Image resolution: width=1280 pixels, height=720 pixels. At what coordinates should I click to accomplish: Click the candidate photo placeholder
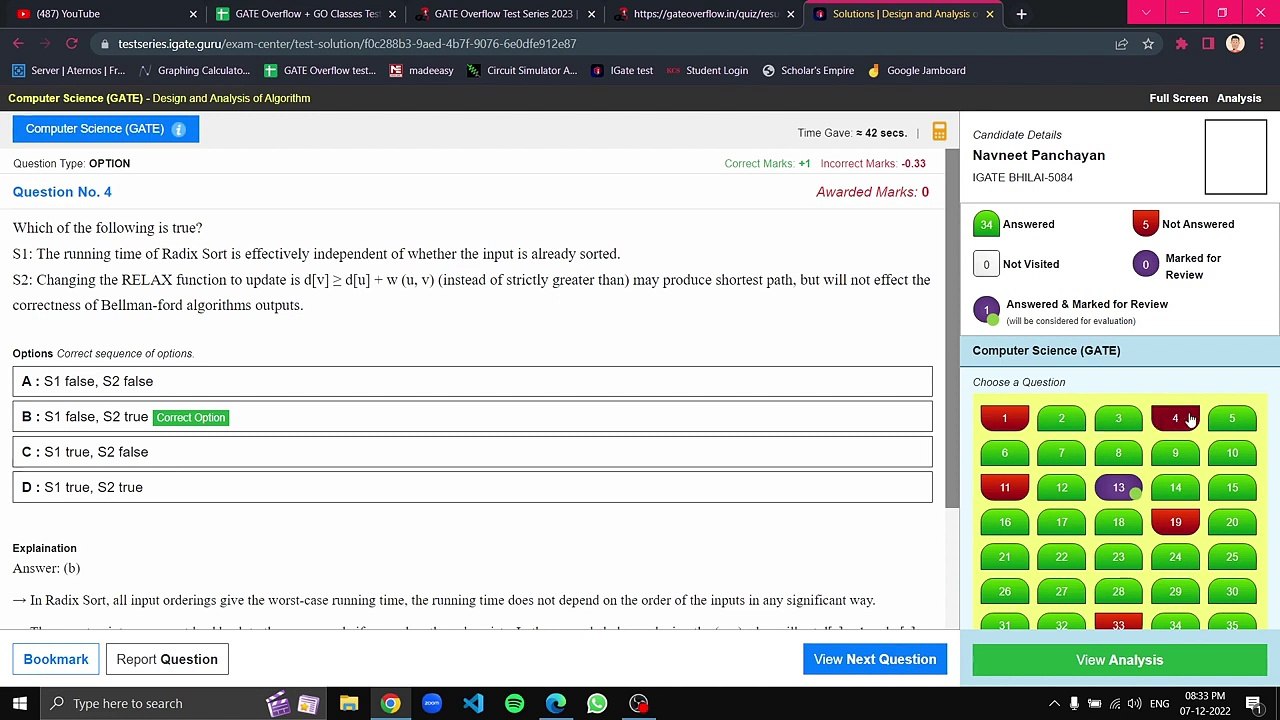tap(1235, 157)
